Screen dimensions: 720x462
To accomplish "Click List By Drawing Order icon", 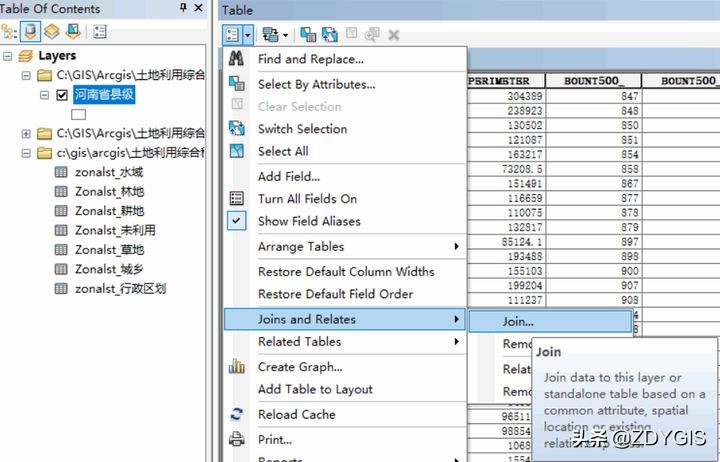I will [9, 32].
